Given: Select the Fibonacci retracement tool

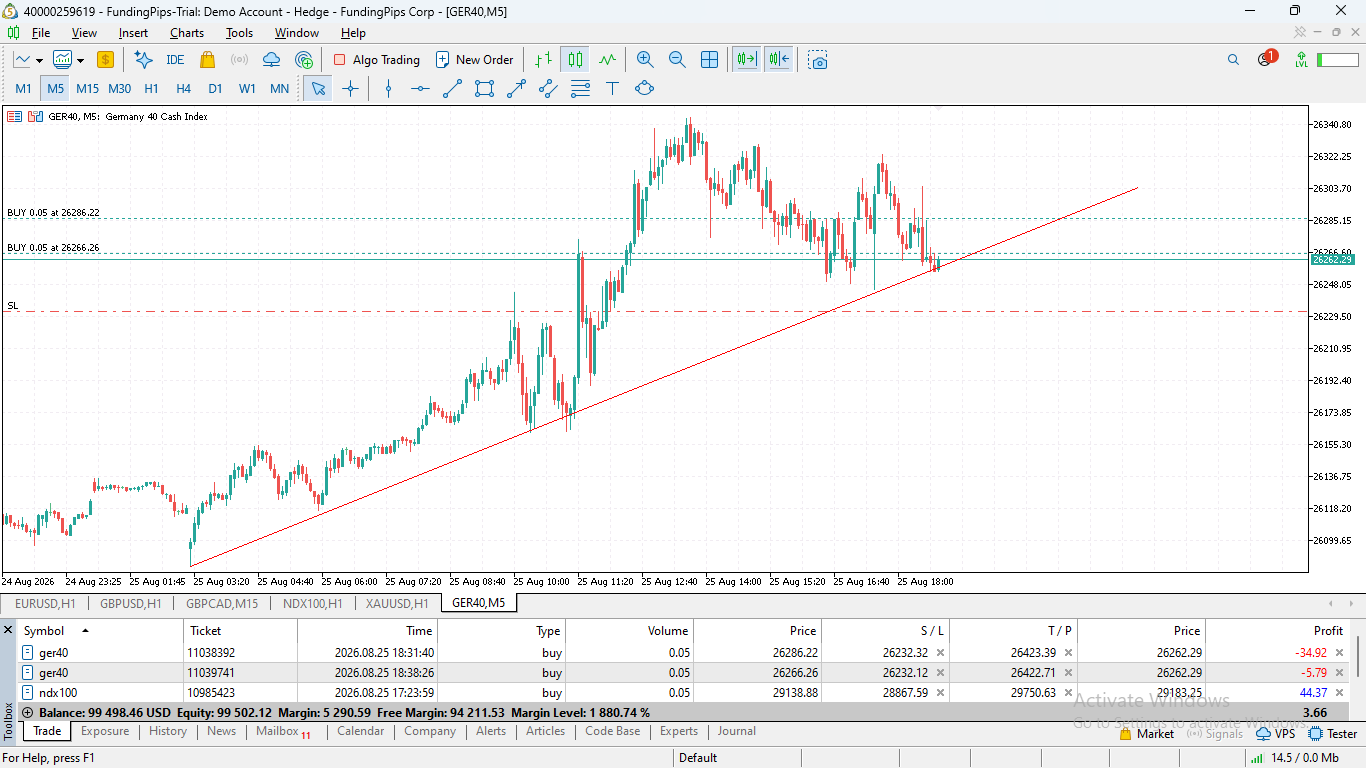Looking at the screenshot, I should coord(580,88).
